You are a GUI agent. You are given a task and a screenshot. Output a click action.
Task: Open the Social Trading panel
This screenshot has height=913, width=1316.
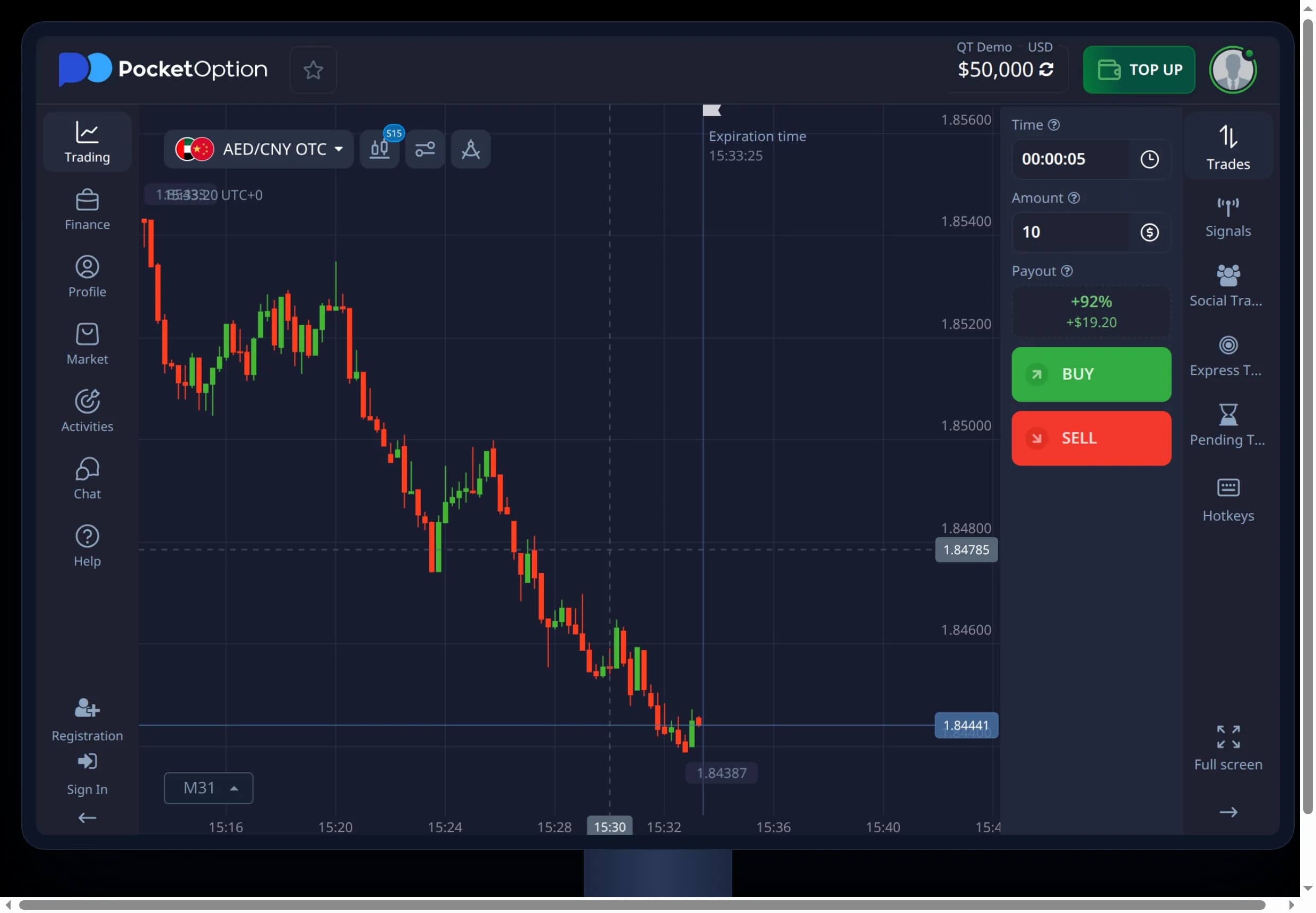pyautogui.click(x=1228, y=286)
